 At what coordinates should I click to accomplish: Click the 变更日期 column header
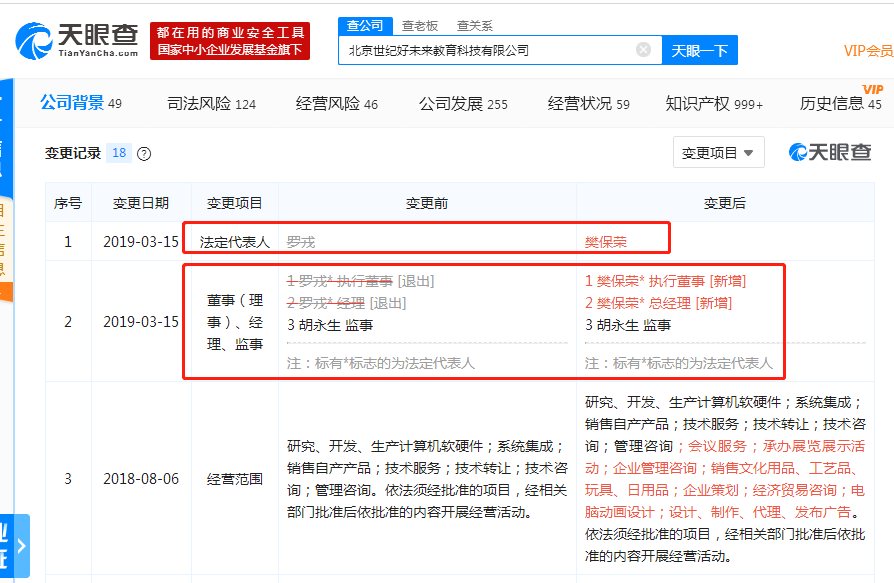141,203
